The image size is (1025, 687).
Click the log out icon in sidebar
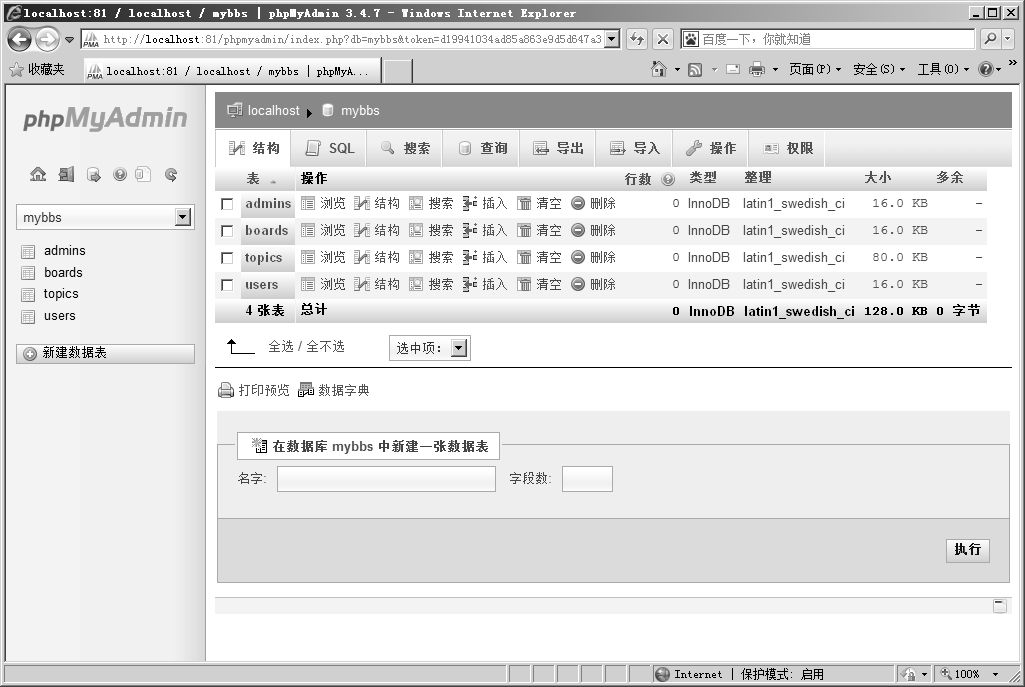click(x=66, y=174)
